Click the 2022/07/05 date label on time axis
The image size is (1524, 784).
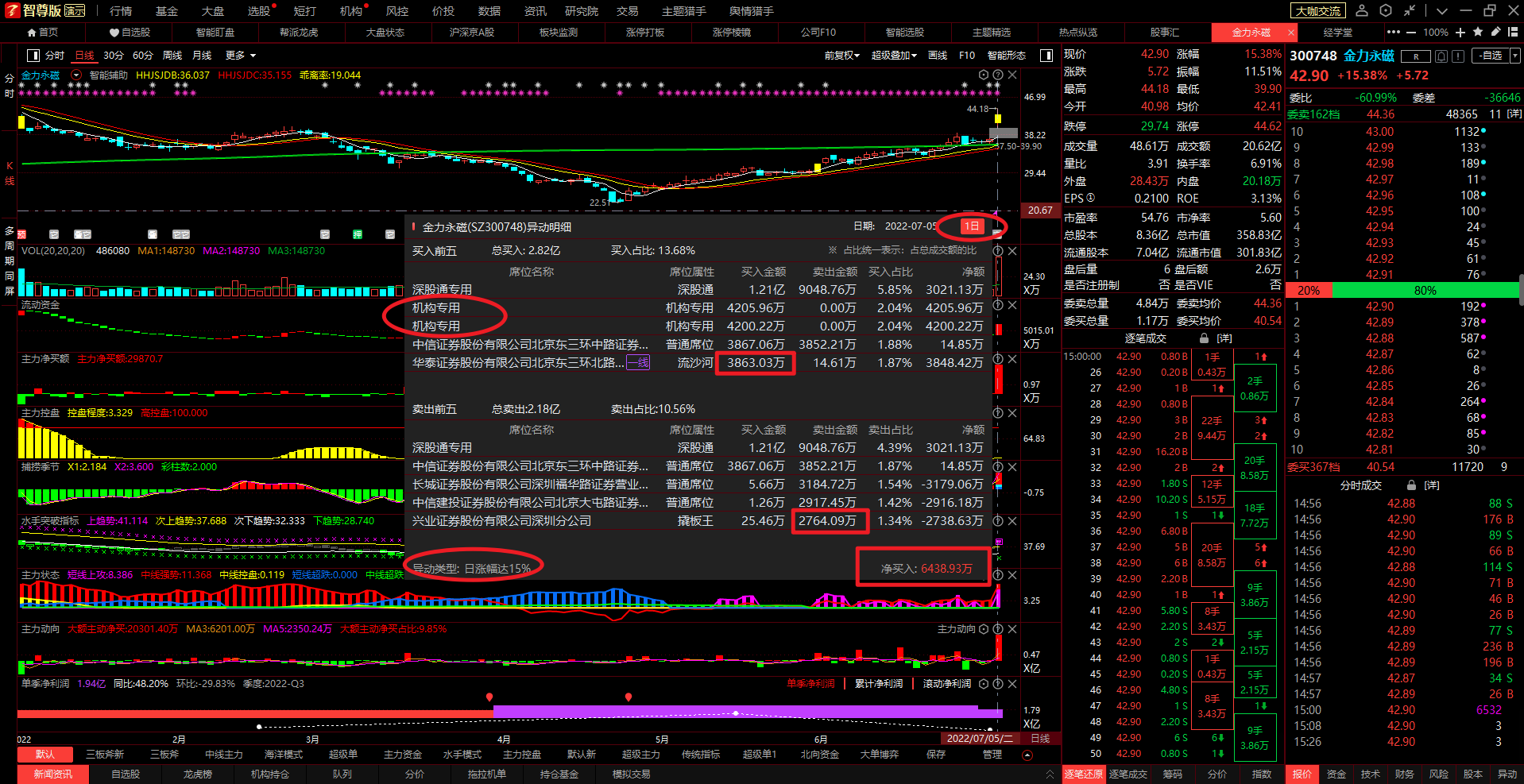pos(980,739)
